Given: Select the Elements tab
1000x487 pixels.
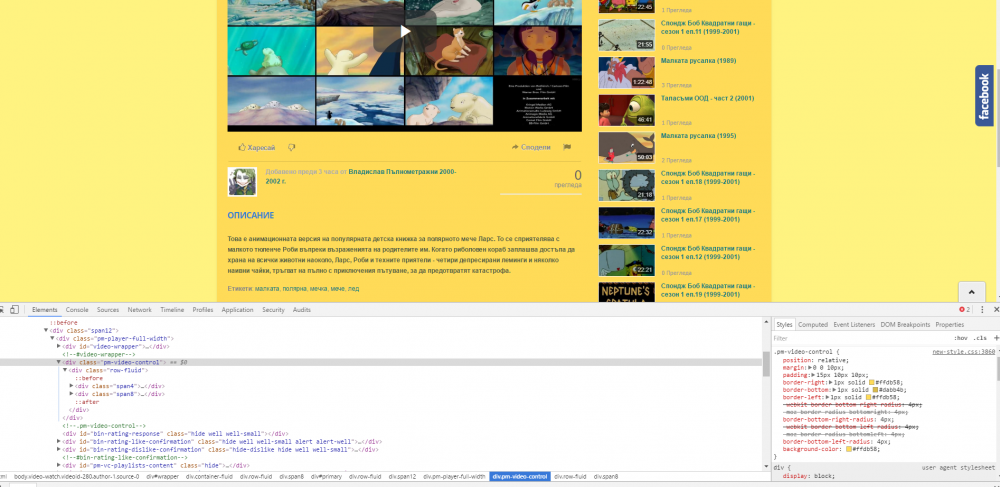Looking at the screenshot, I should [45, 310].
